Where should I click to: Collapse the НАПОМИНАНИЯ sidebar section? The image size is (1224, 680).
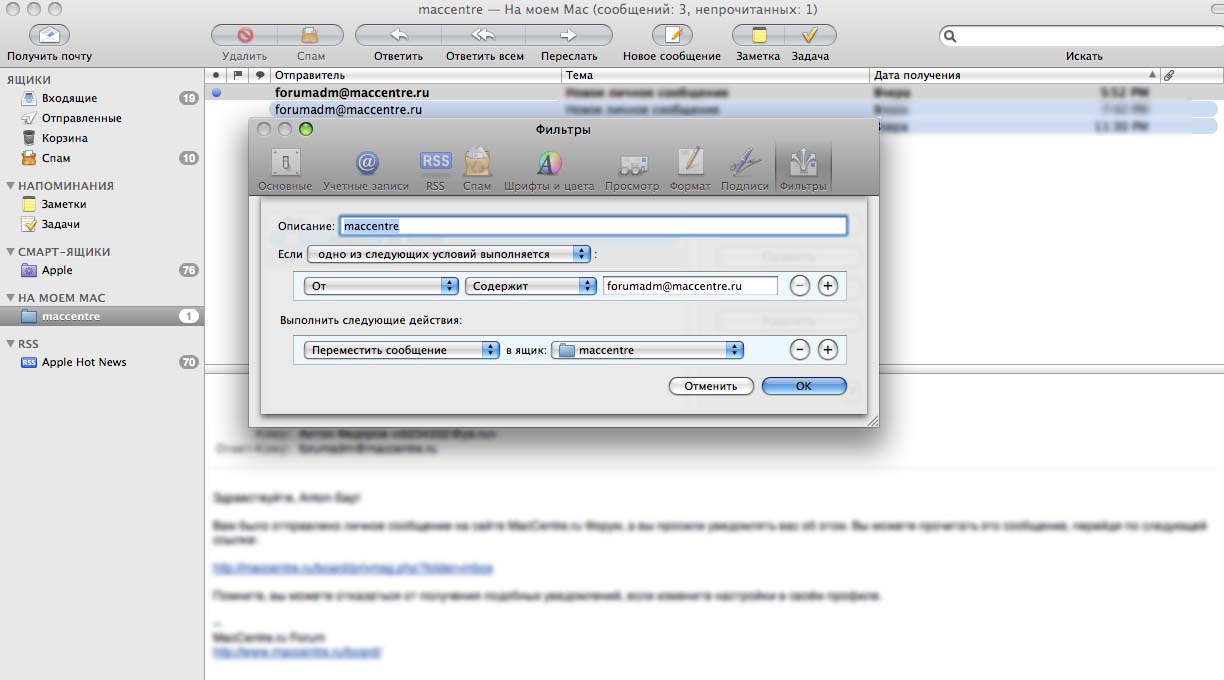pyautogui.click(x=10, y=186)
